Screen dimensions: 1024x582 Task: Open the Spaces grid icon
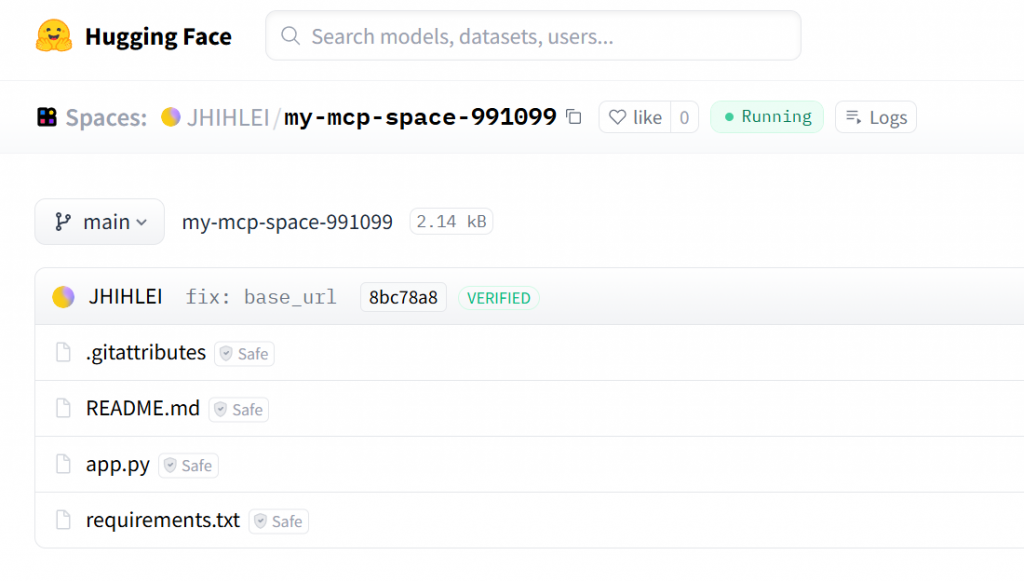[47, 118]
